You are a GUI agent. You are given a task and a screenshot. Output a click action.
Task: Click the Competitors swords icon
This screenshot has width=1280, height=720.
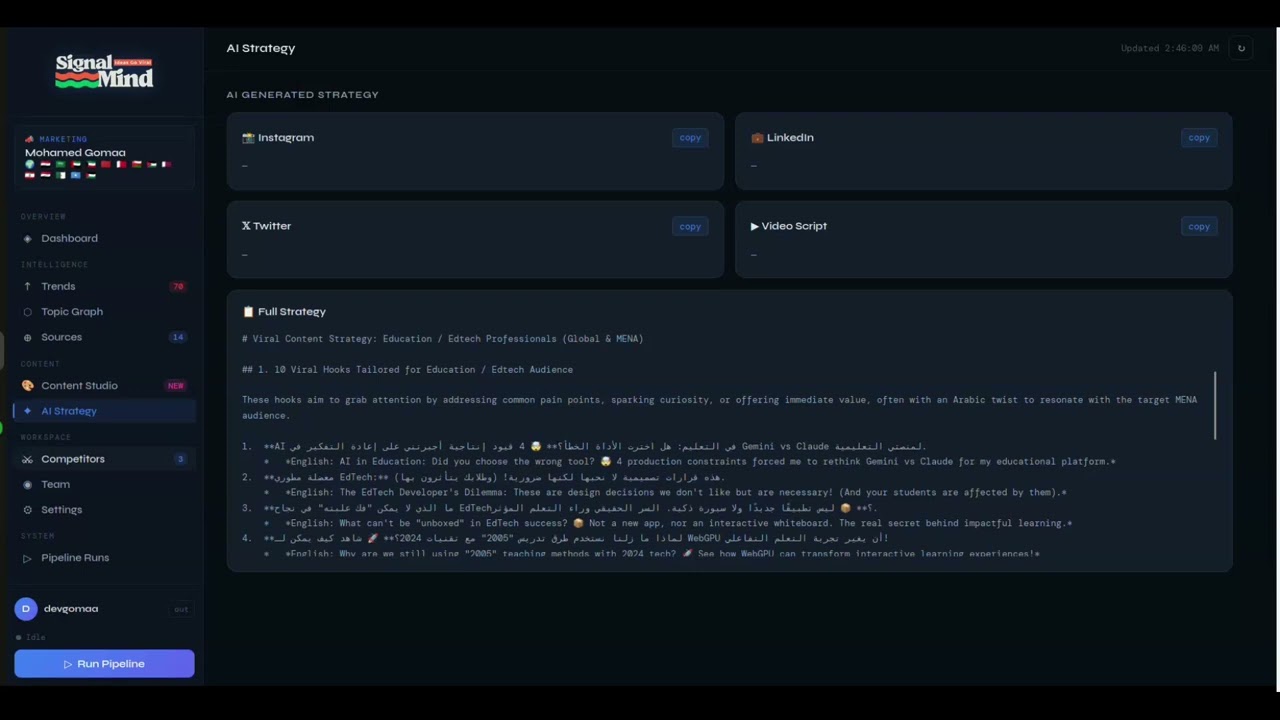27,459
